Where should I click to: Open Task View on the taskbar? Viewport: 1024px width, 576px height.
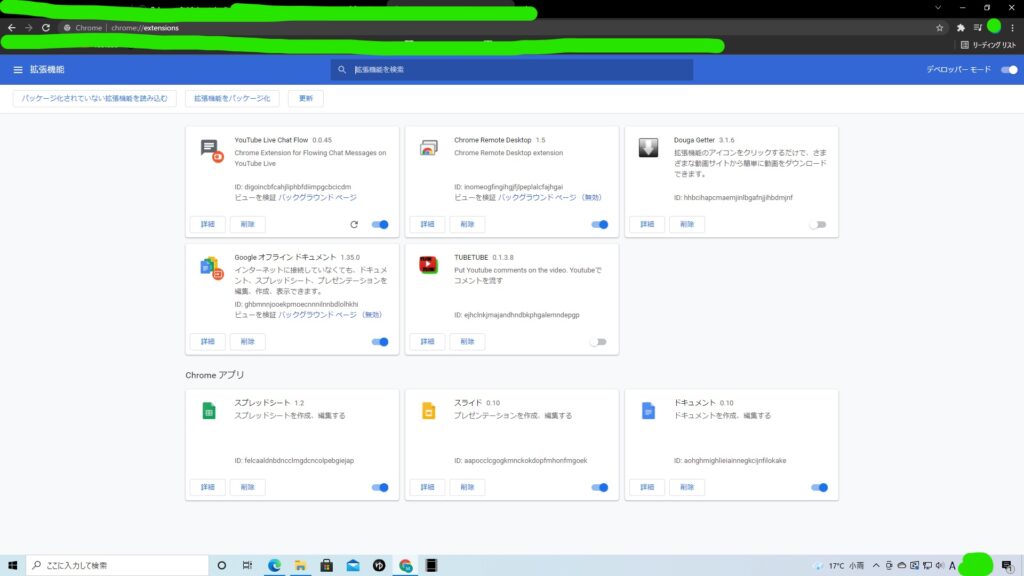click(248, 566)
